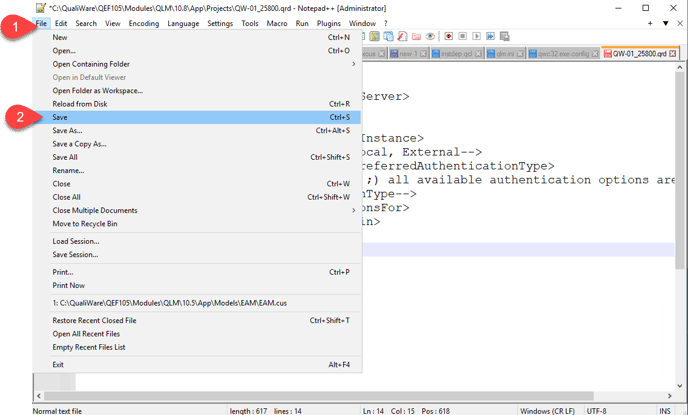Select Save All menu entry

(x=197, y=157)
